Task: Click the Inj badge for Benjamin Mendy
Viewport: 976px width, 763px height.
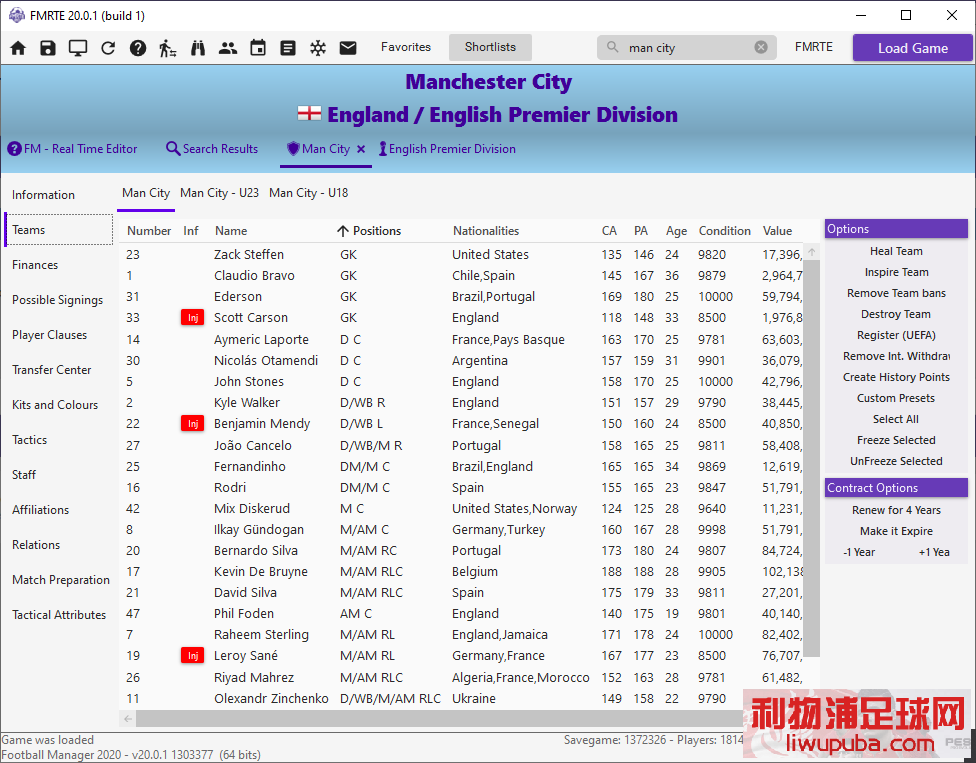Action: point(192,424)
